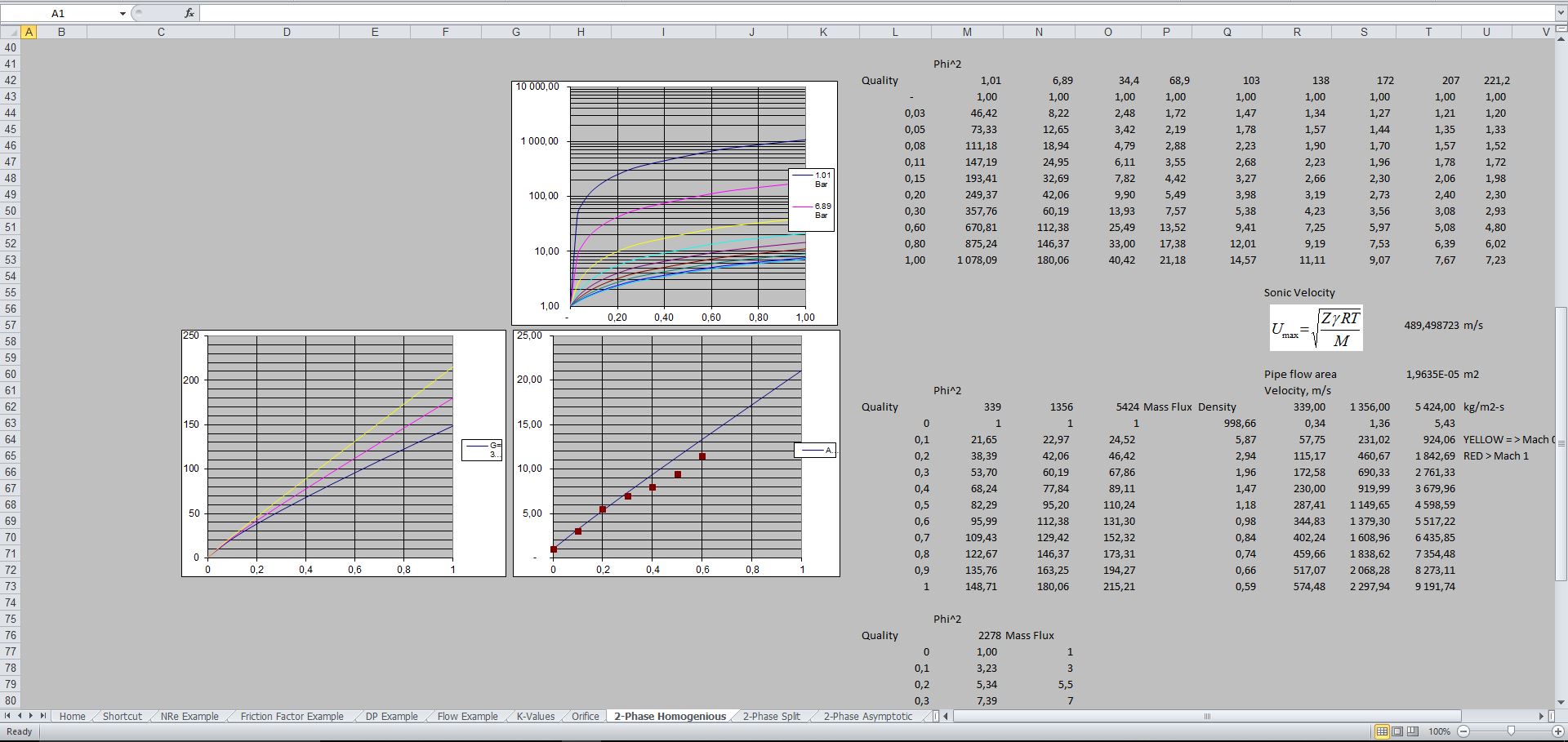The height and width of the screenshot is (742, 1568).
Task: Select column R header
Action: (x=1297, y=32)
